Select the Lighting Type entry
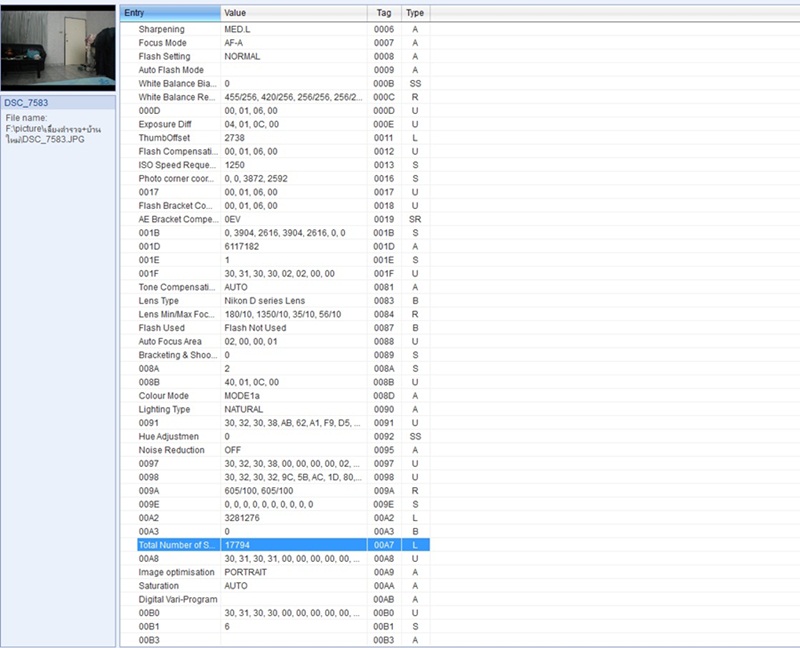 click(x=164, y=409)
